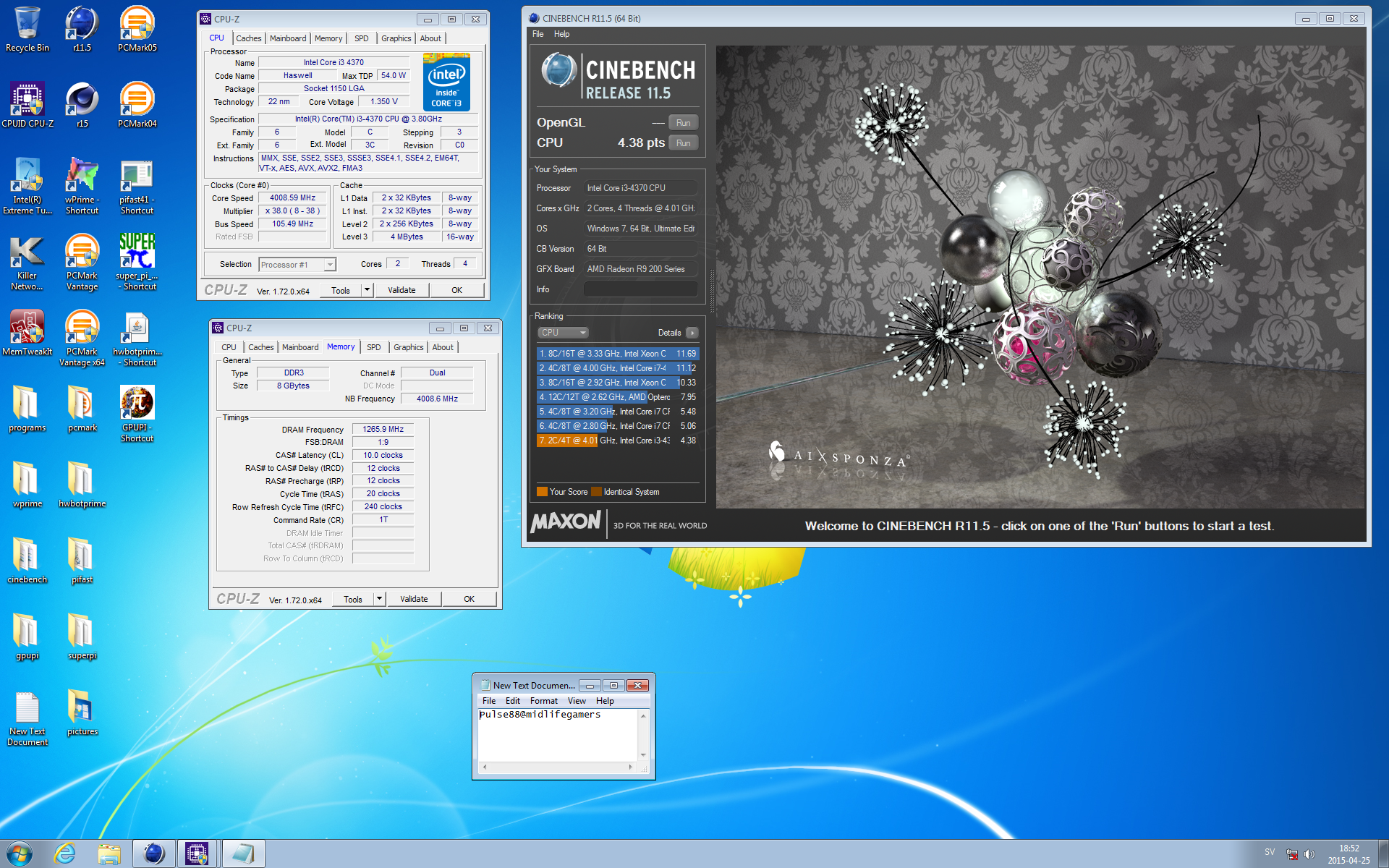Open the GPUPI shortcut icon

(x=137, y=414)
